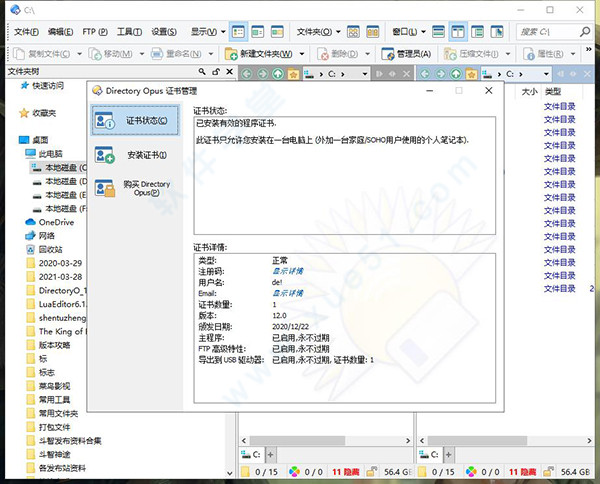Expand dropdown next to 新建文件夹(W)
The width and height of the screenshot is (600, 484).
coord(302,54)
